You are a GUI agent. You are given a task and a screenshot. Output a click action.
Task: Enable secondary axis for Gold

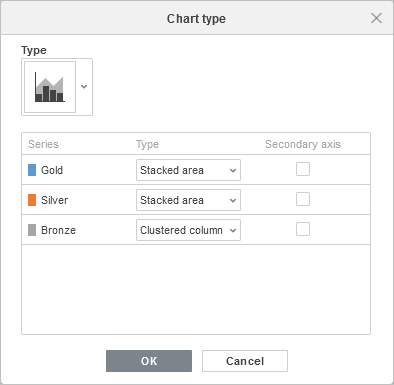(x=303, y=169)
